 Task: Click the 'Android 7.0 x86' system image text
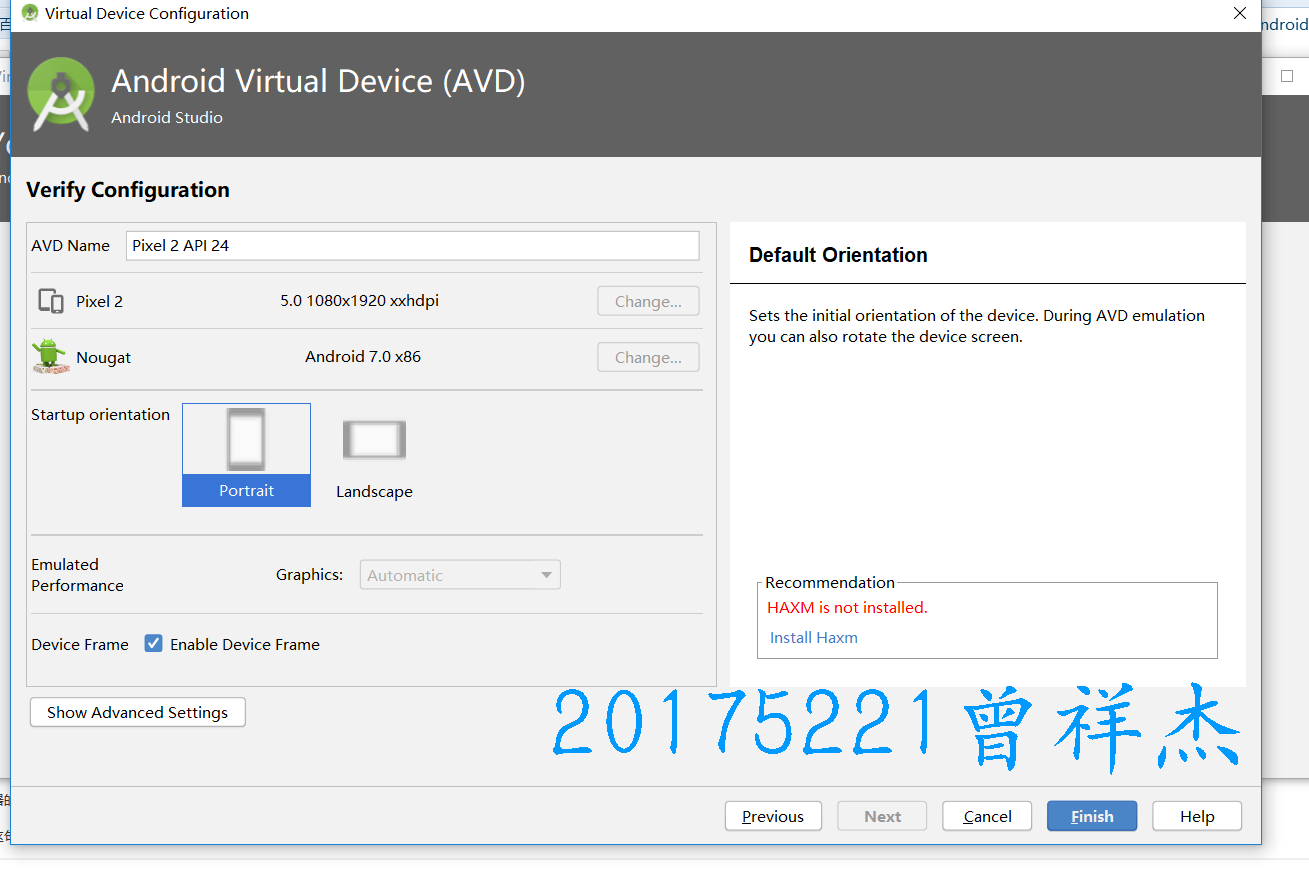coord(363,356)
